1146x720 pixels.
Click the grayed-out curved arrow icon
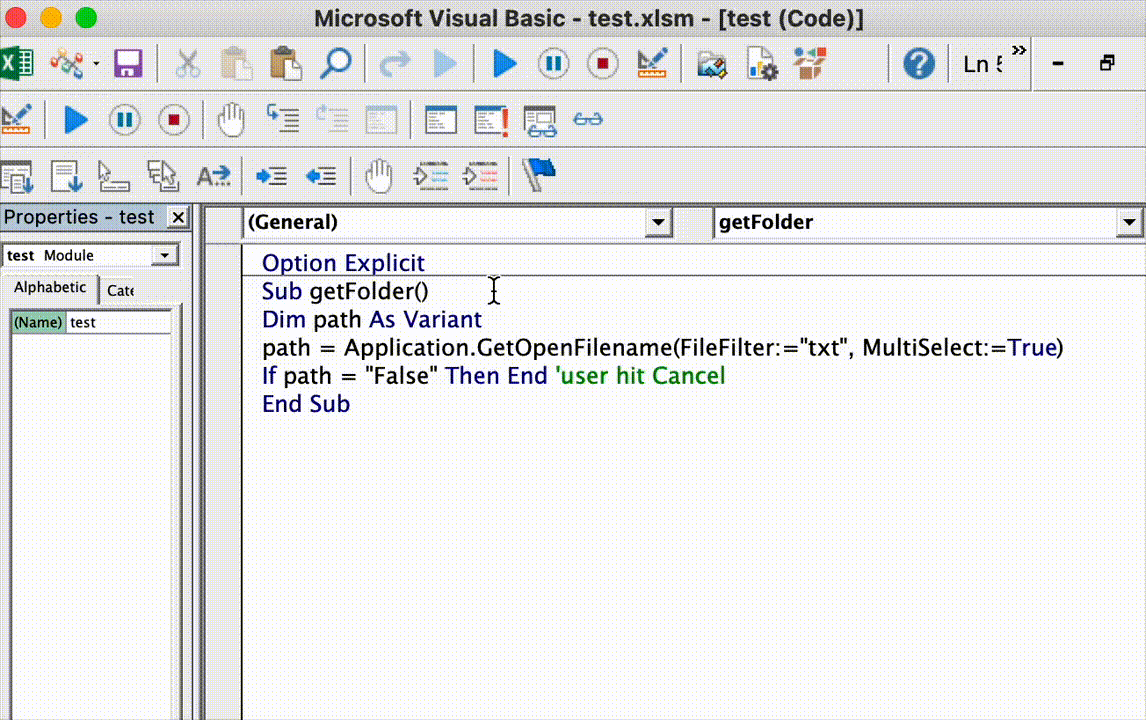click(x=395, y=64)
